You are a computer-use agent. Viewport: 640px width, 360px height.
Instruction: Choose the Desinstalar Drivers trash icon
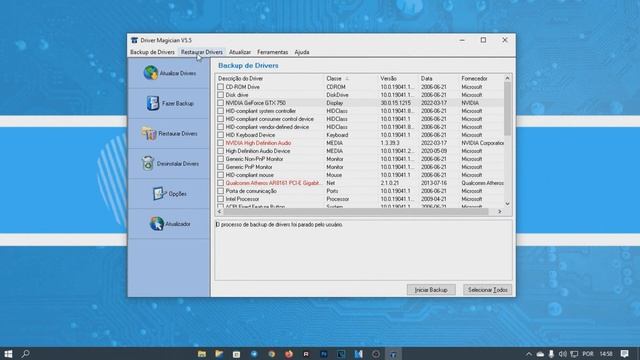tap(148, 163)
